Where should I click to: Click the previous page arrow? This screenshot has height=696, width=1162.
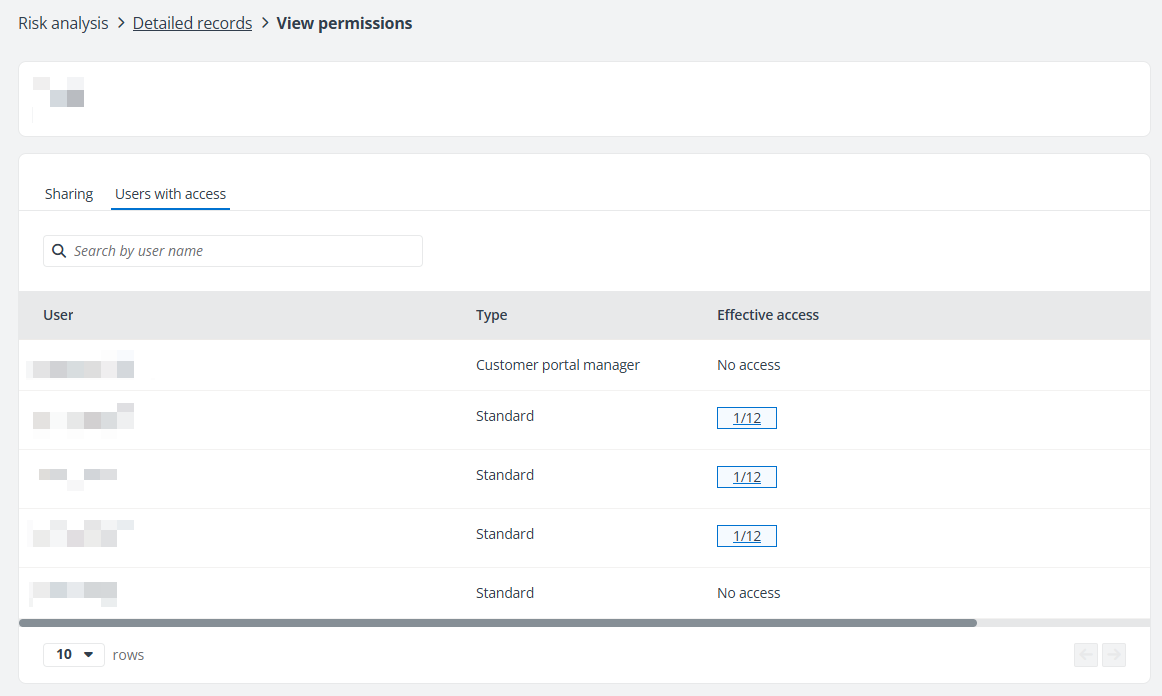[1086, 654]
